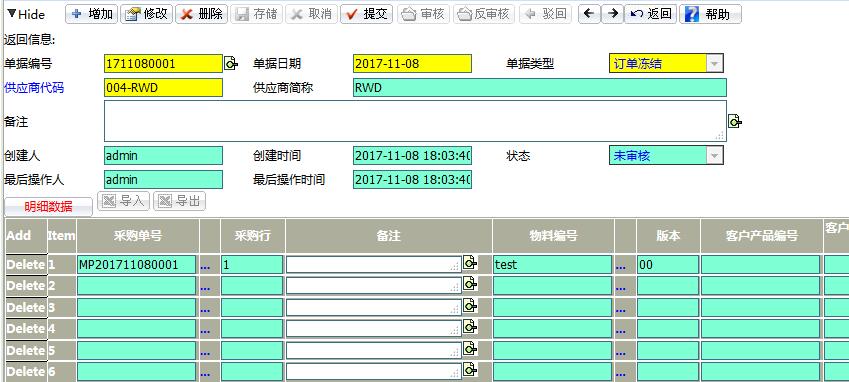
Task: Open 采购单号 lookup ellipsis in row 2
Action: pos(205,287)
